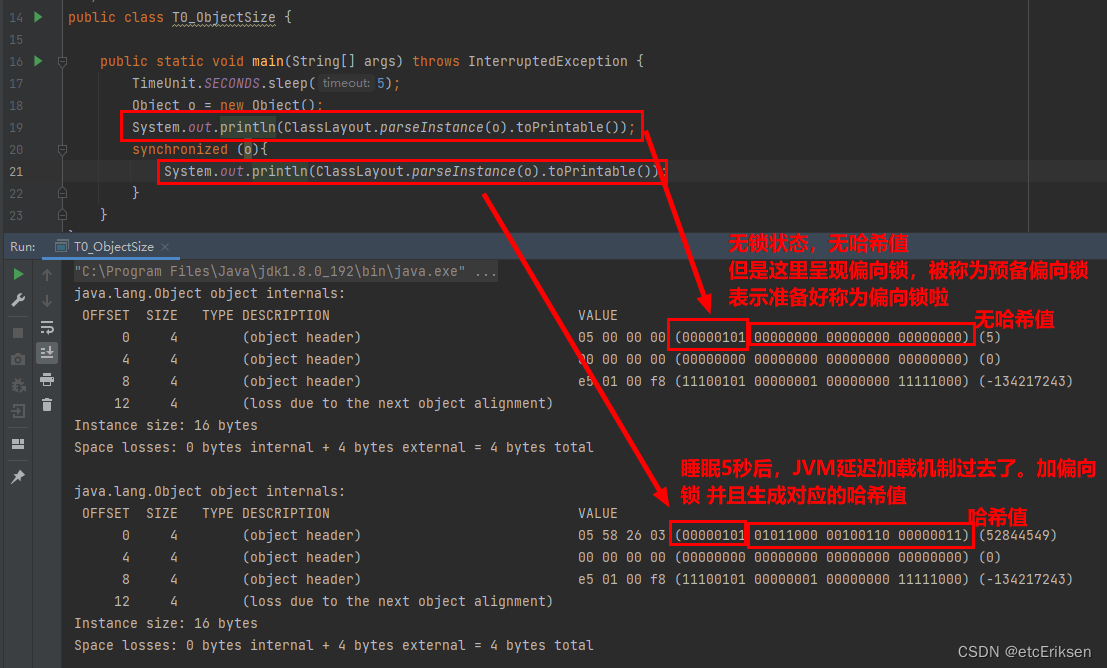Image resolution: width=1107 pixels, height=668 pixels.
Task: Click the word SECONDS on line 17
Action: pyautogui.click(x=232, y=83)
